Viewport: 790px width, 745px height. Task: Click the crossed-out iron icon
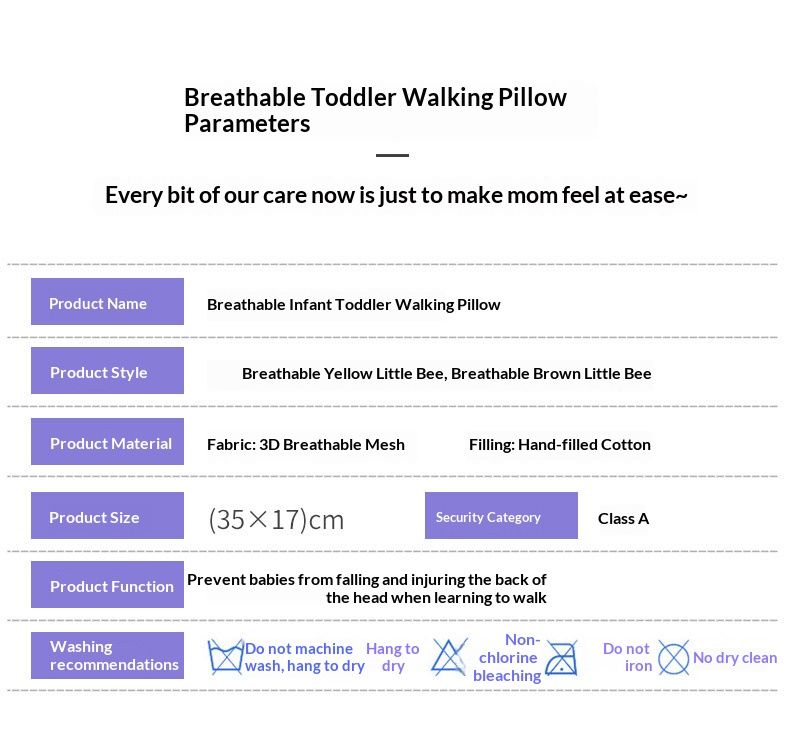tap(561, 658)
